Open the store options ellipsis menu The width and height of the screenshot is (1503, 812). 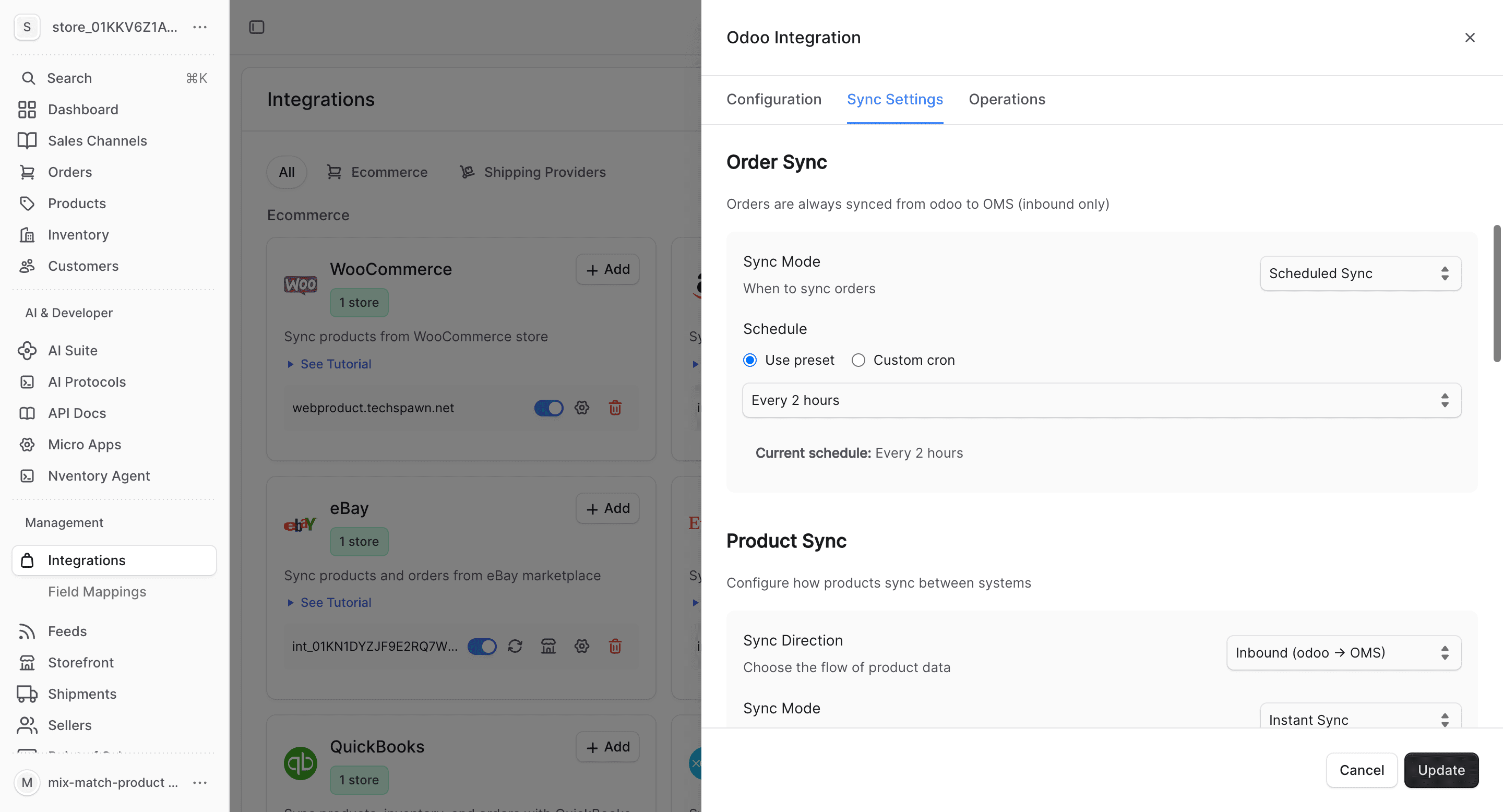[x=200, y=27]
